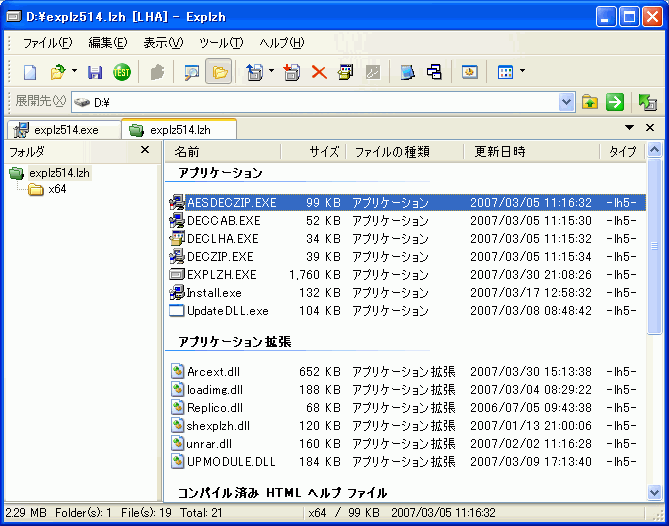The width and height of the screenshot is (669, 526).
Task: Click the New archive blank page icon
Action: 30,72
